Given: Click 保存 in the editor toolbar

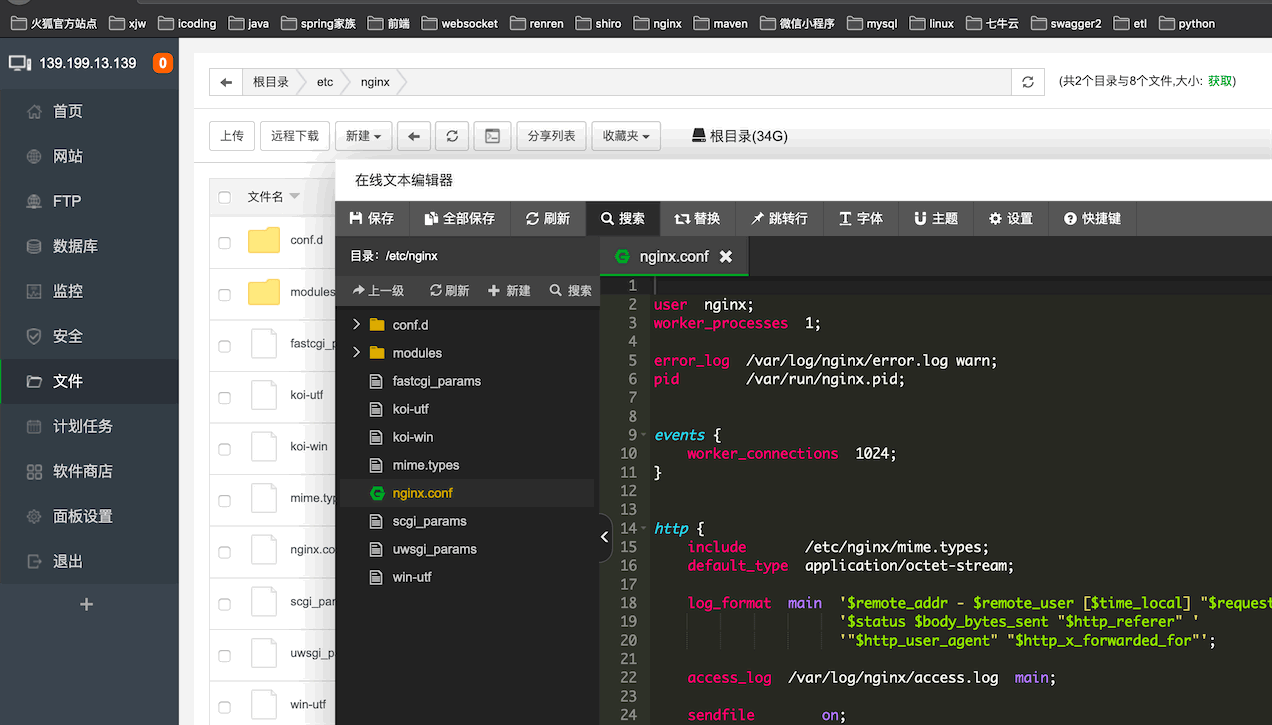Looking at the screenshot, I should (x=372, y=218).
